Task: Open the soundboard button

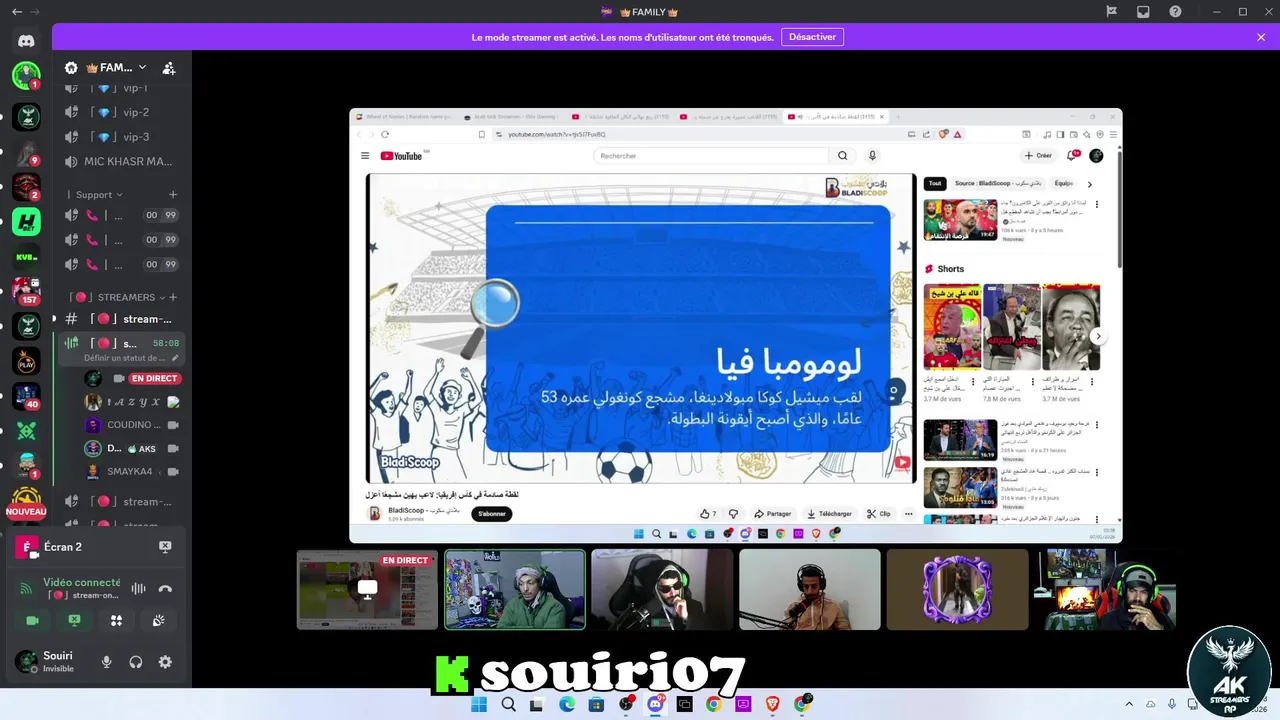Action: tap(158, 621)
